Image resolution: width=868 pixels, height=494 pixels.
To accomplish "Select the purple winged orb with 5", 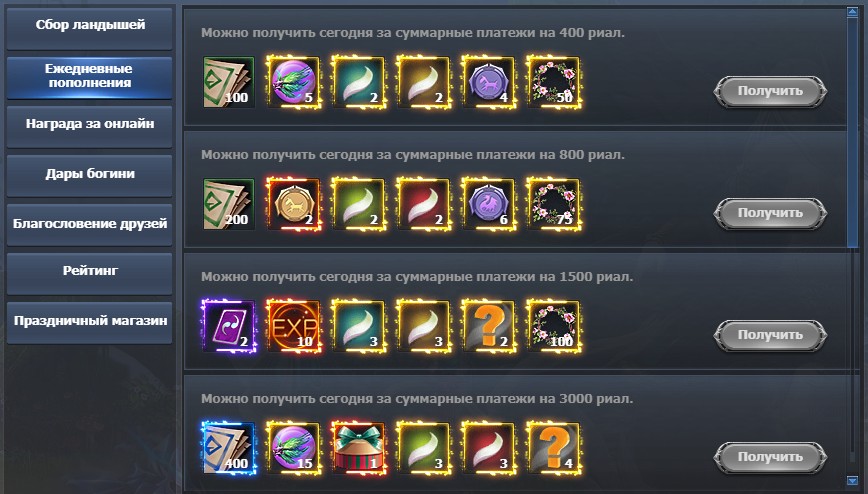I will tap(293, 82).
